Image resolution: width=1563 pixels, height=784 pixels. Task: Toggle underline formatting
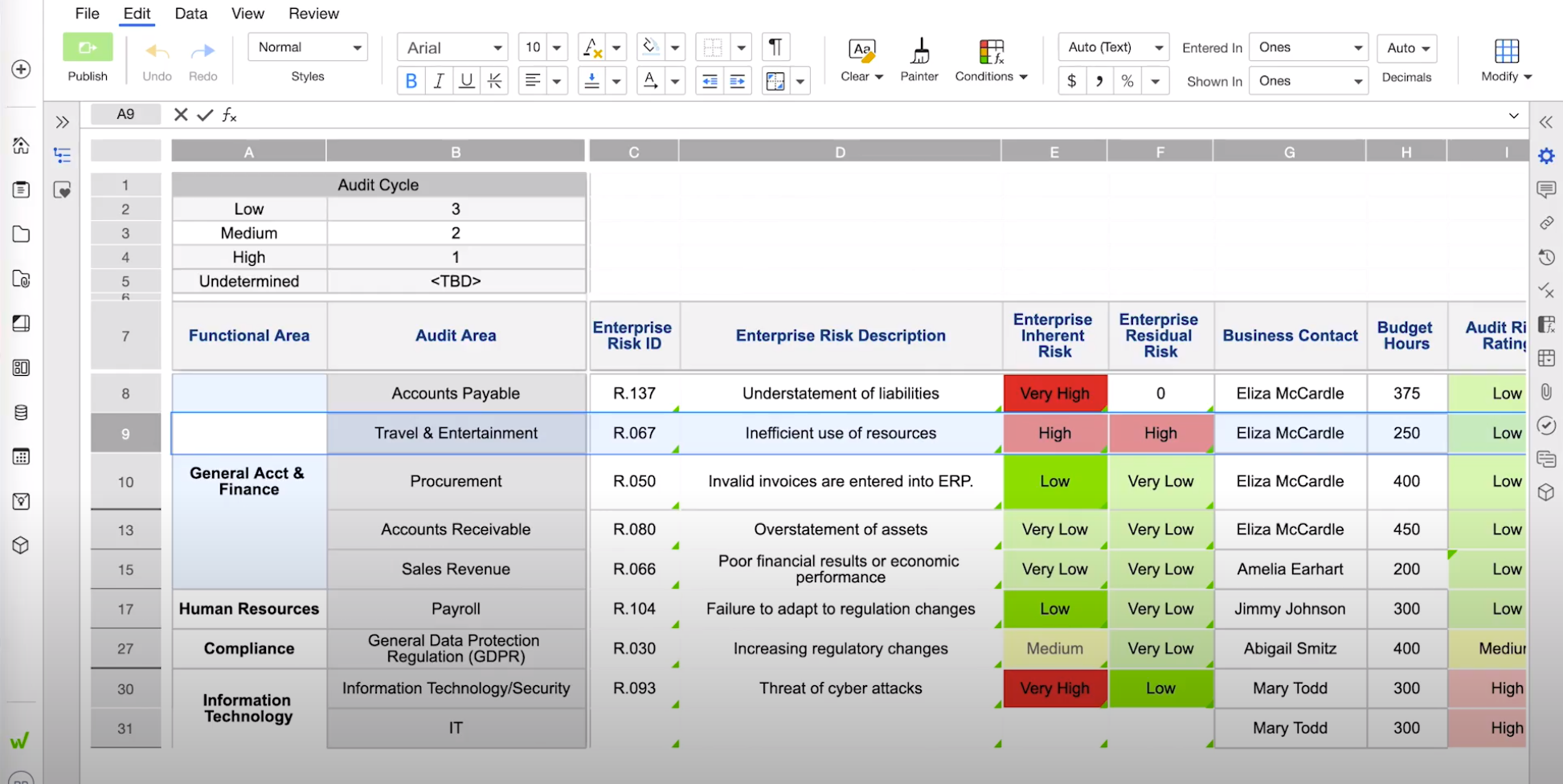coord(466,81)
